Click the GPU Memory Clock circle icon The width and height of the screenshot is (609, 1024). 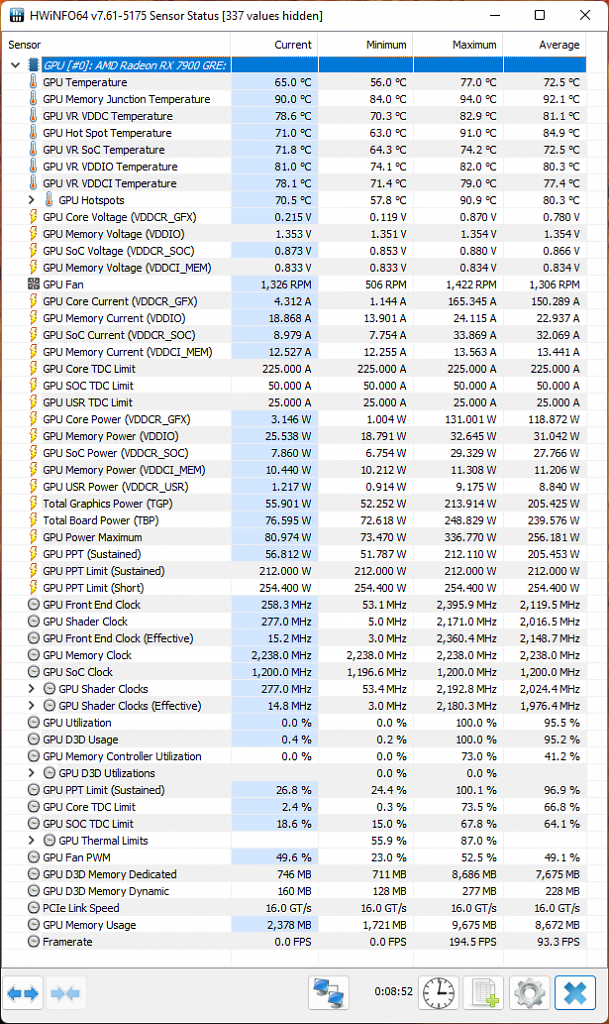tap(34, 655)
